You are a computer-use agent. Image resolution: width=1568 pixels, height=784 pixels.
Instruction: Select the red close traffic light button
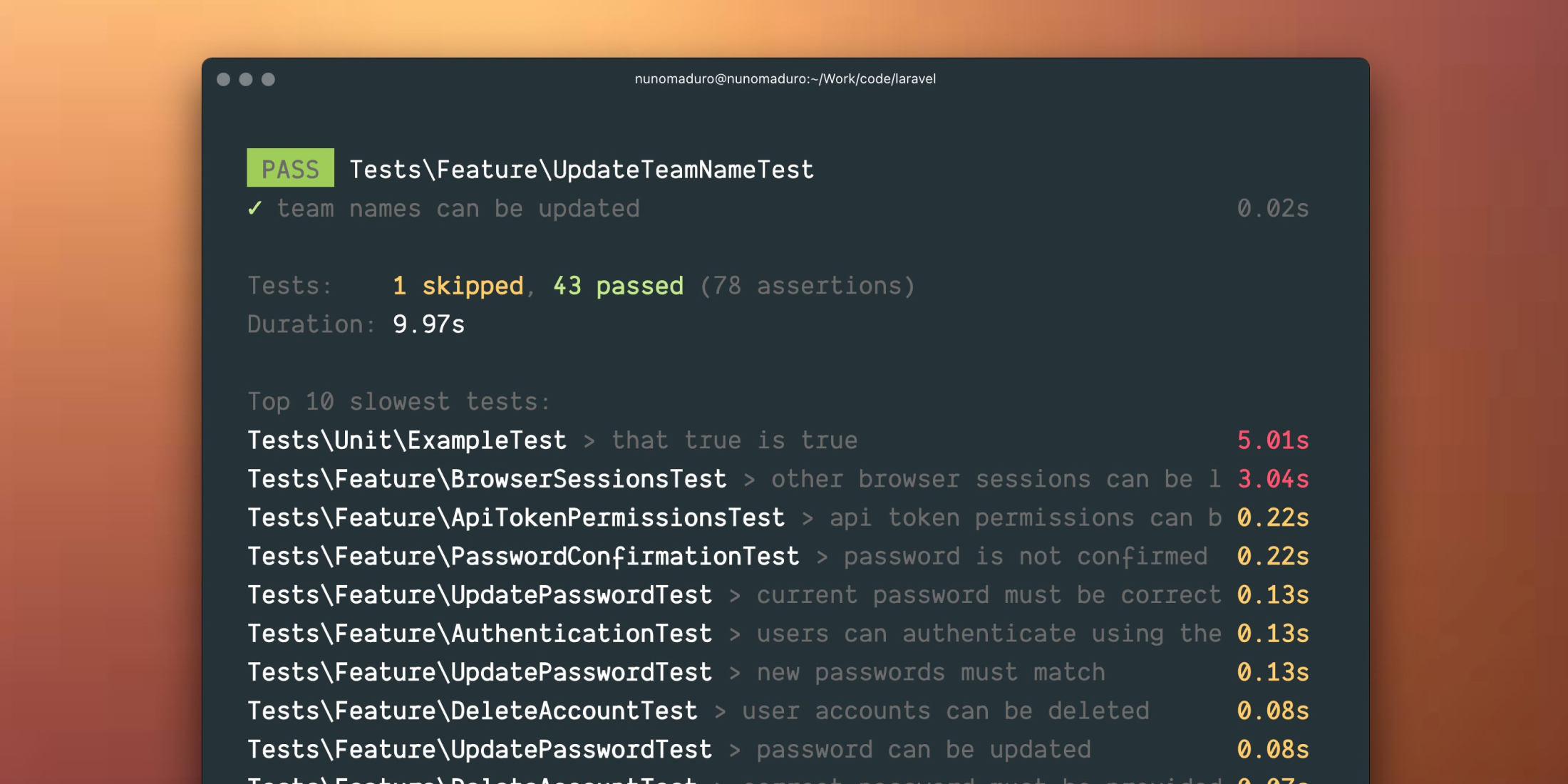[x=222, y=80]
